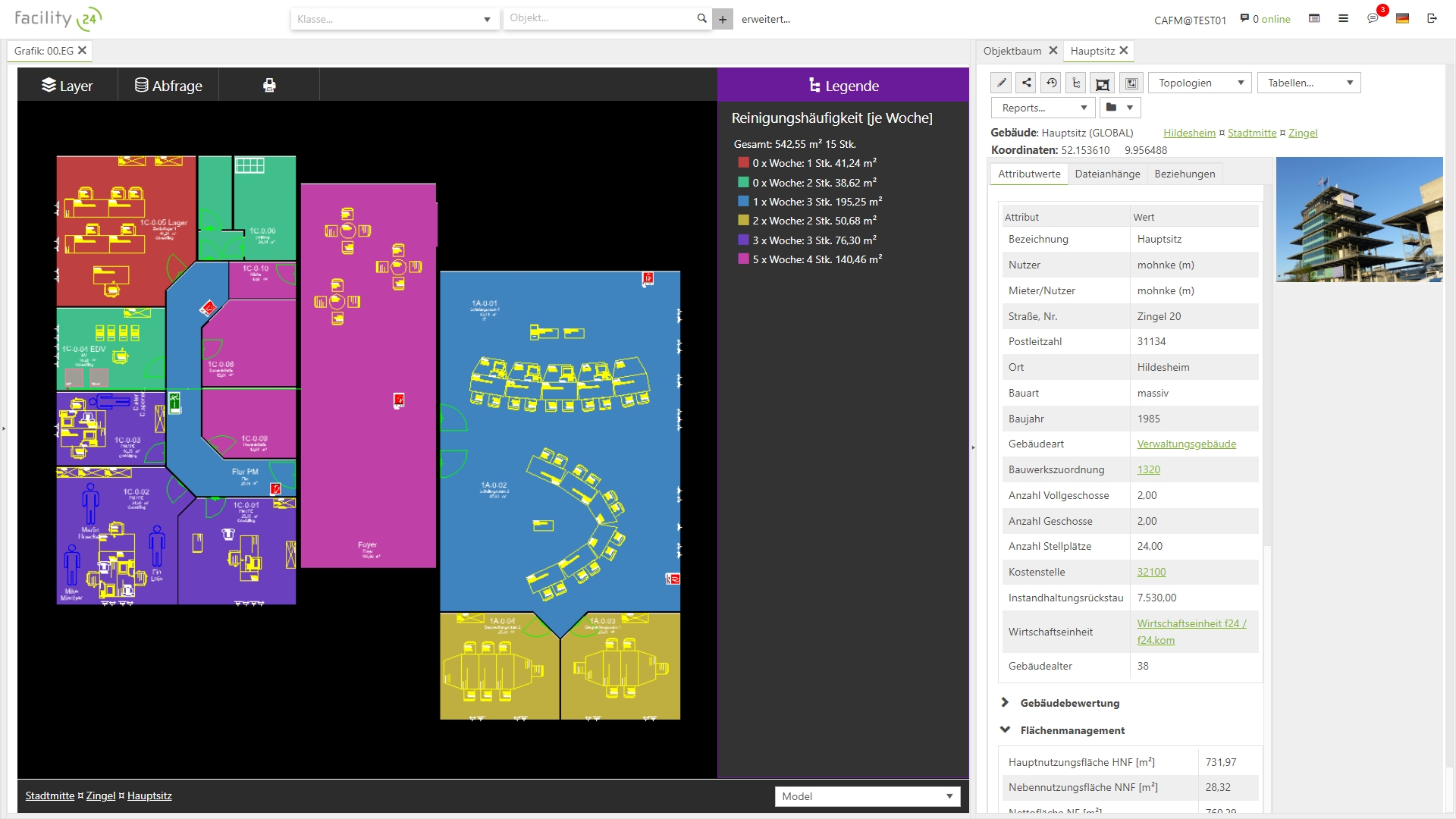Open the Reports dropdown
This screenshot has width=1456, height=819.
tap(1043, 108)
